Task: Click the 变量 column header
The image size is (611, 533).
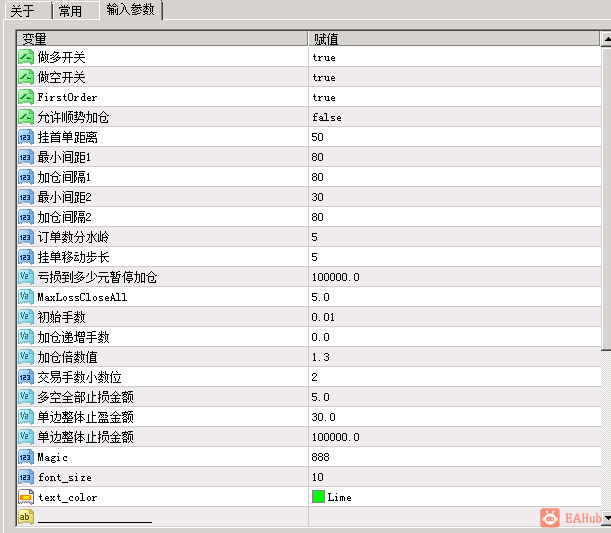Action: click(x=162, y=39)
